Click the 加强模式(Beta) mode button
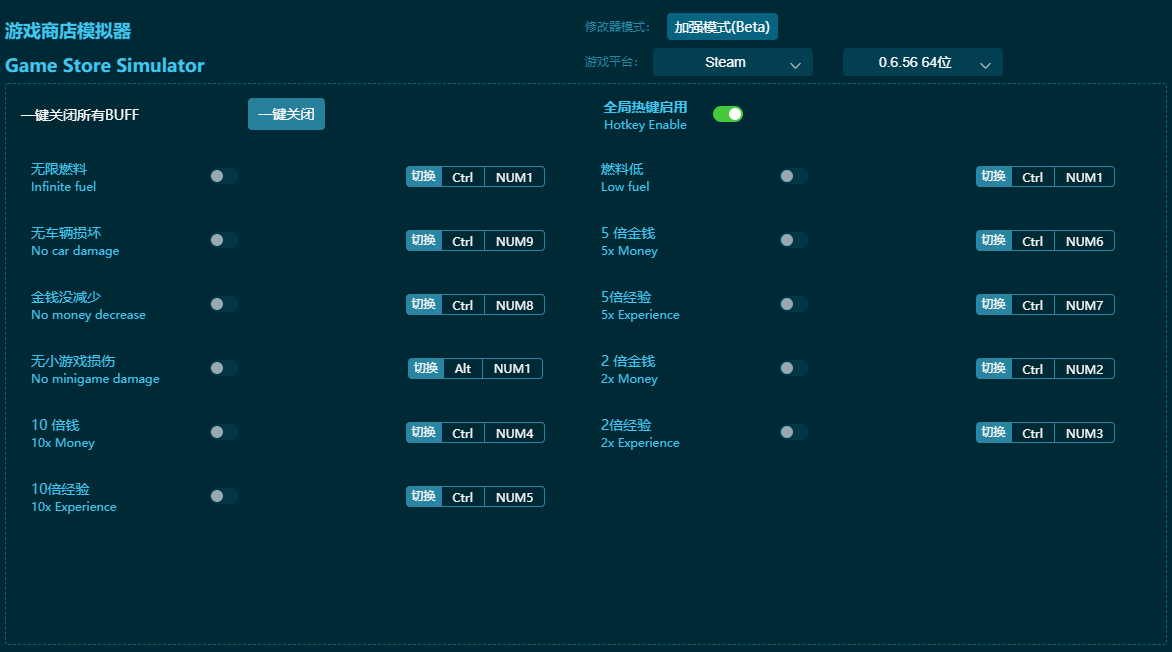1172x652 pixels. (722, 27)
